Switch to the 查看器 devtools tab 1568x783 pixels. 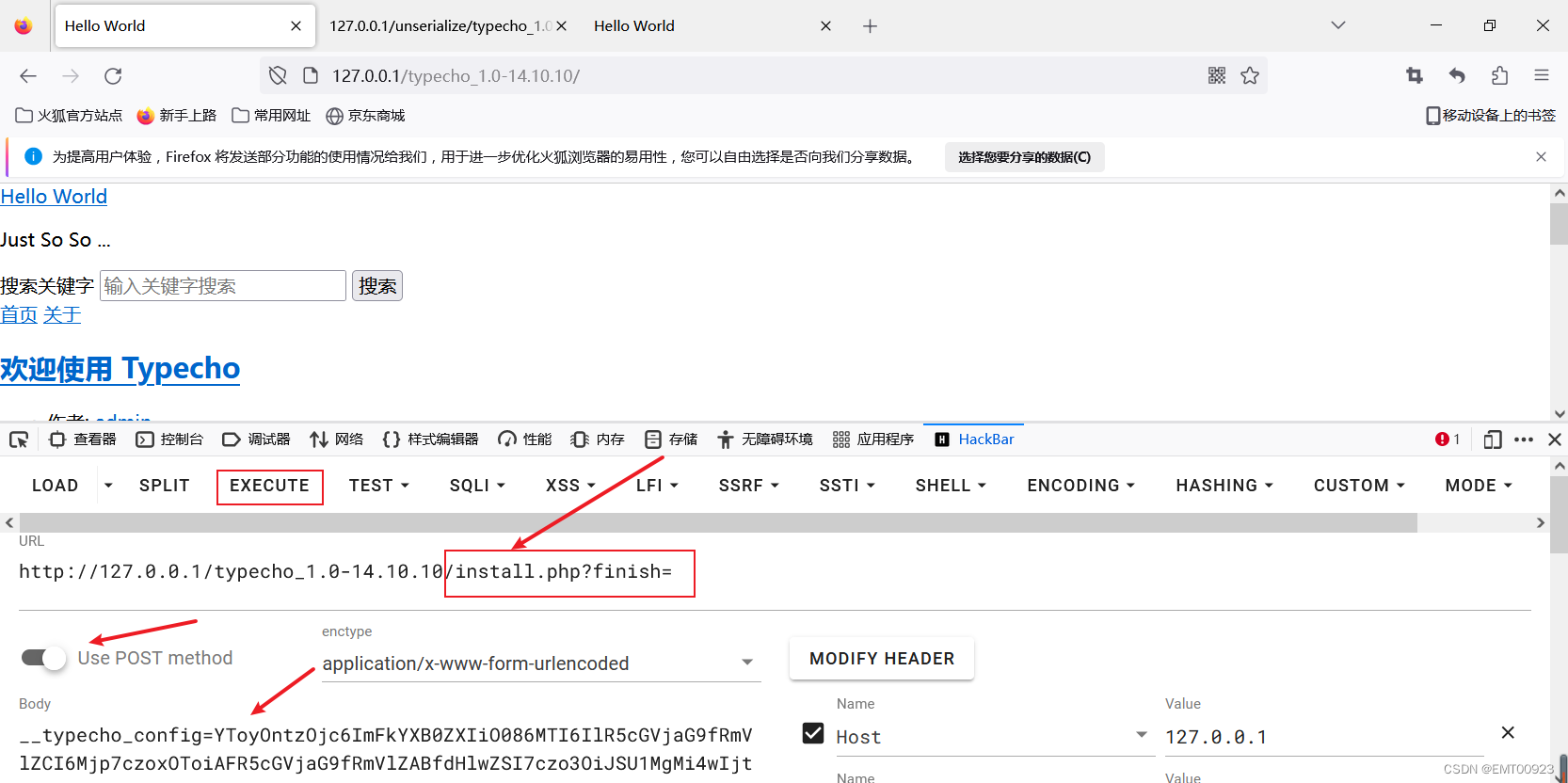(x=83, y=439)
